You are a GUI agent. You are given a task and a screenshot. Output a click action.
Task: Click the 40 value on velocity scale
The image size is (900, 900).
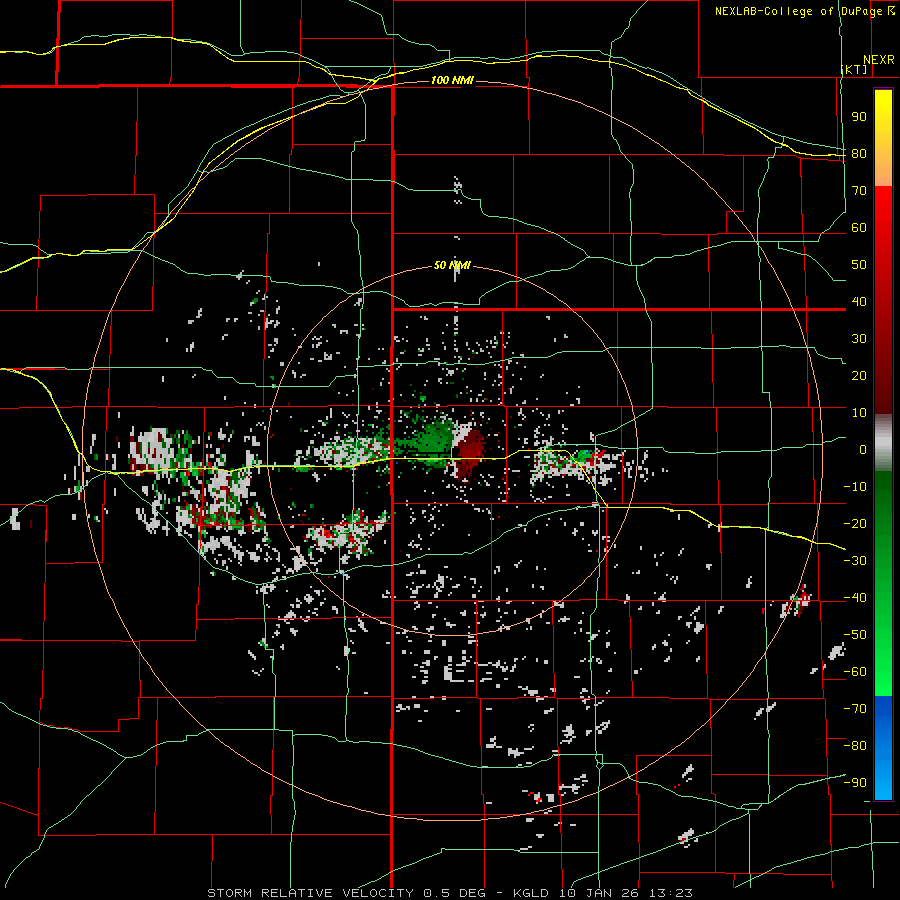(859, 301)
